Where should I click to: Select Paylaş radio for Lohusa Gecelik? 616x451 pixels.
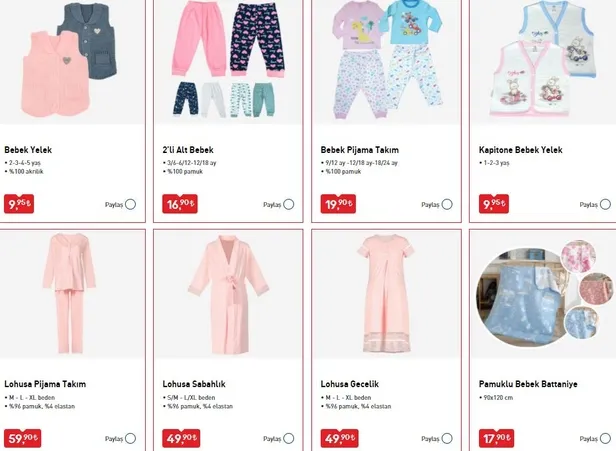(x=447, y=438)
